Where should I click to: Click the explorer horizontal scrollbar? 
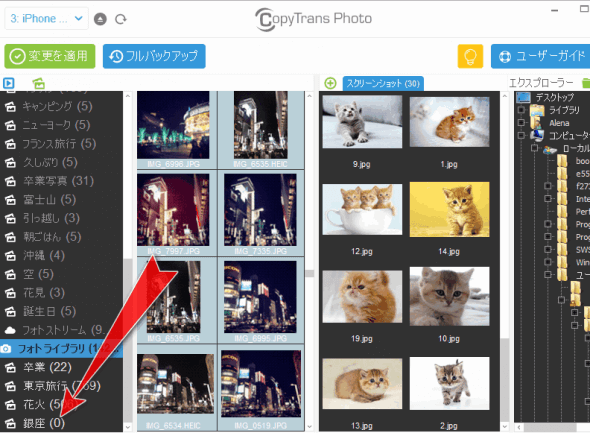coord(550,427)
